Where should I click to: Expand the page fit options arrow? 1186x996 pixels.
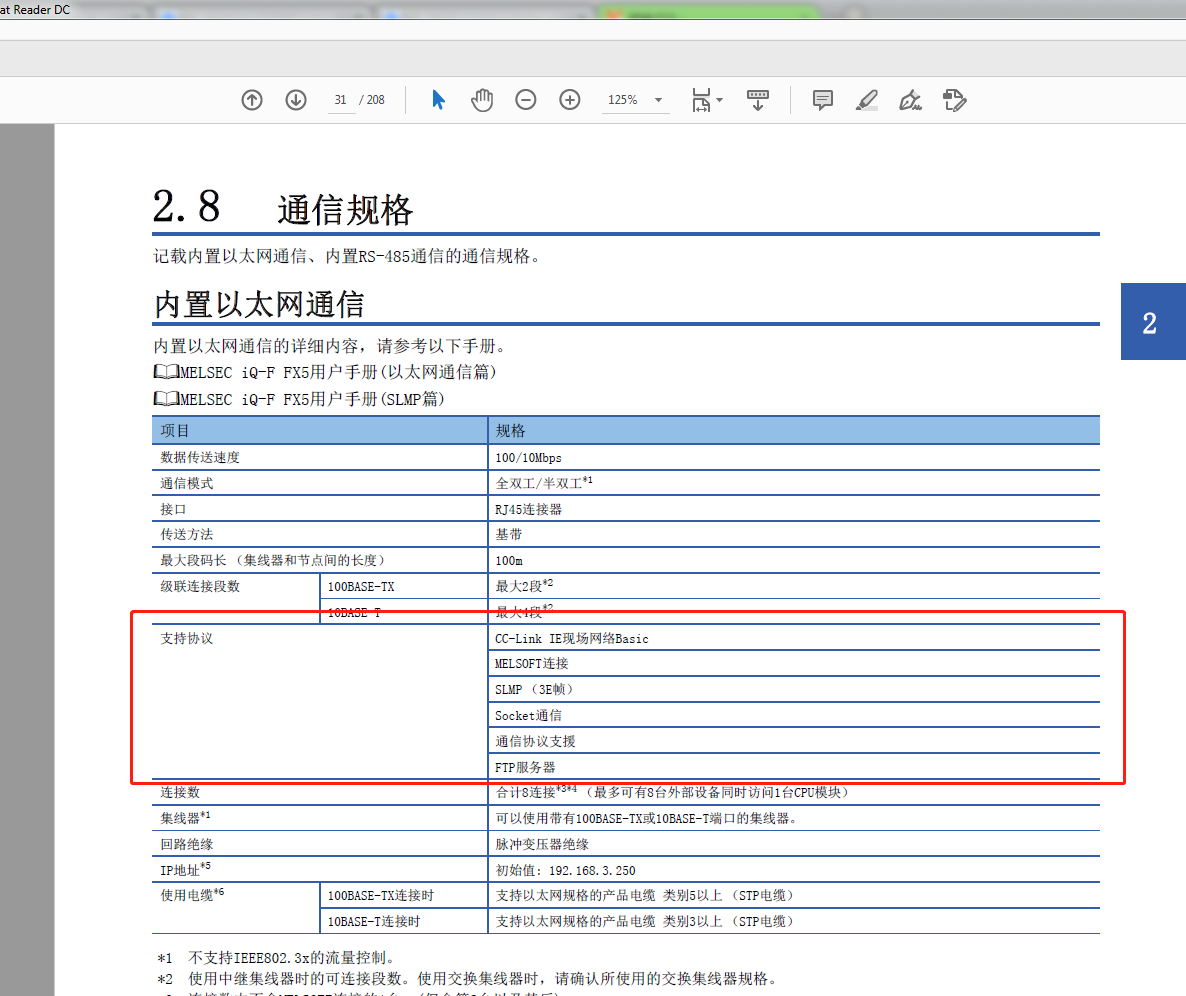720,100
